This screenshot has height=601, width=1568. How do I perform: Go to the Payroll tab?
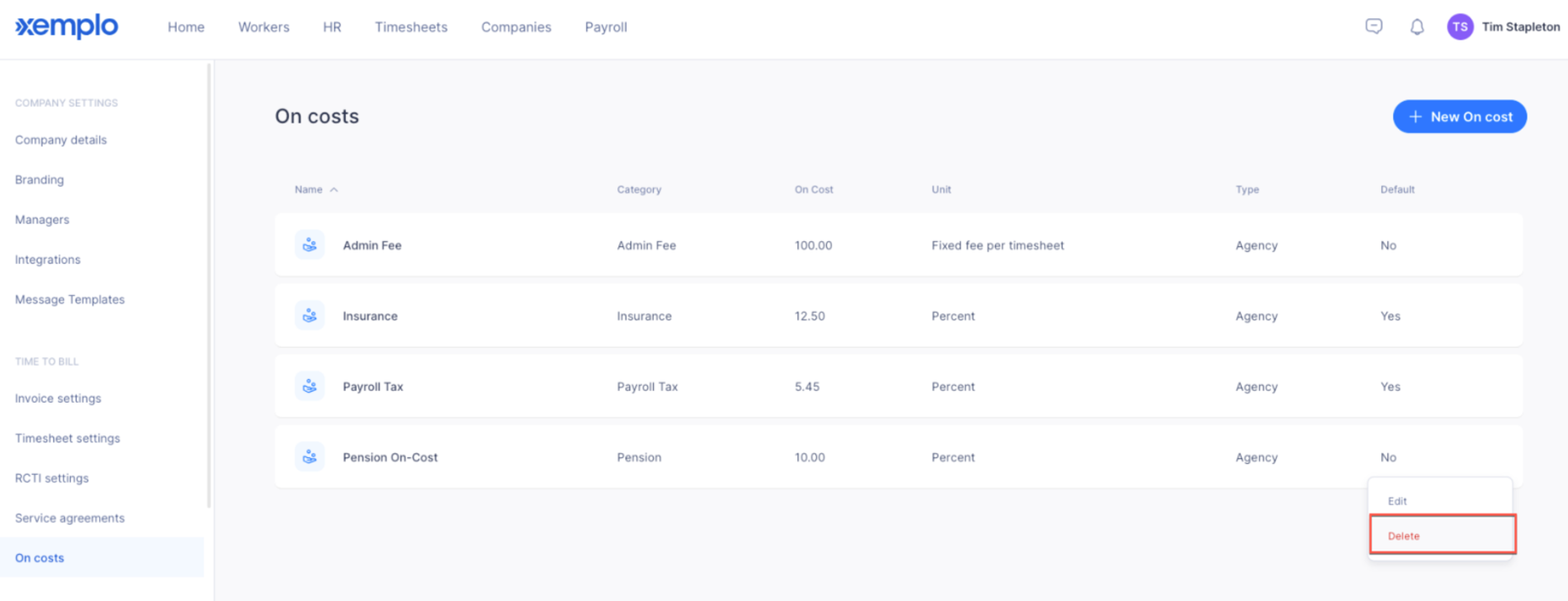[606, 27]
